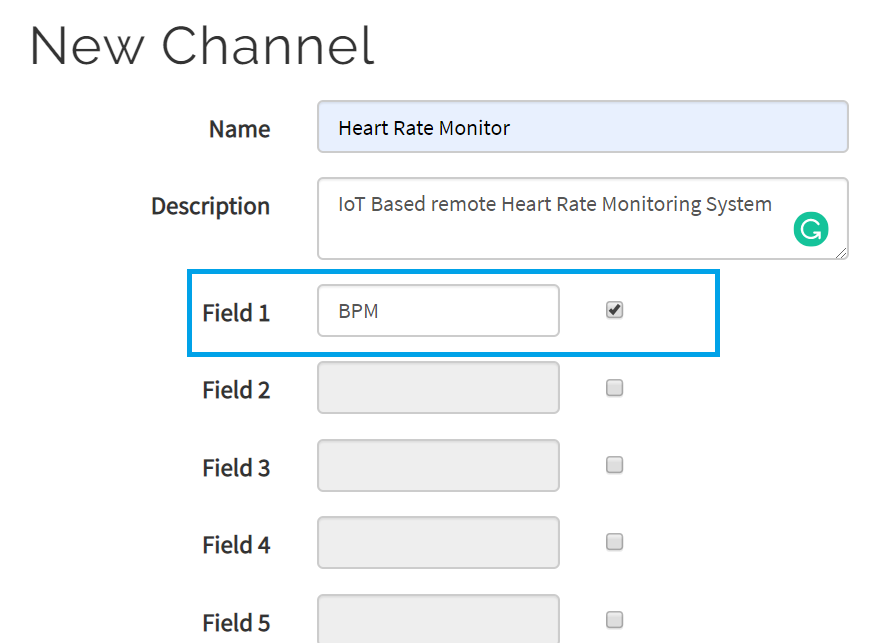Click the Grammarly icon in Description box
This screenshot has height=643, width=869.
coord(811,229)
